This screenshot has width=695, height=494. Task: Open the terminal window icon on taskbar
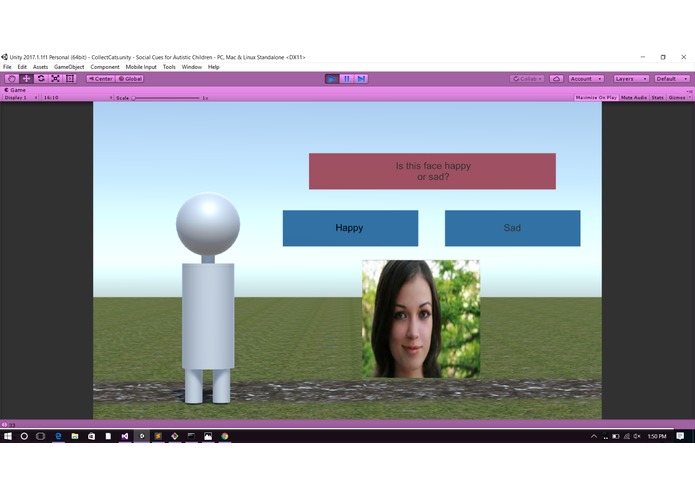tap(191, 436)
